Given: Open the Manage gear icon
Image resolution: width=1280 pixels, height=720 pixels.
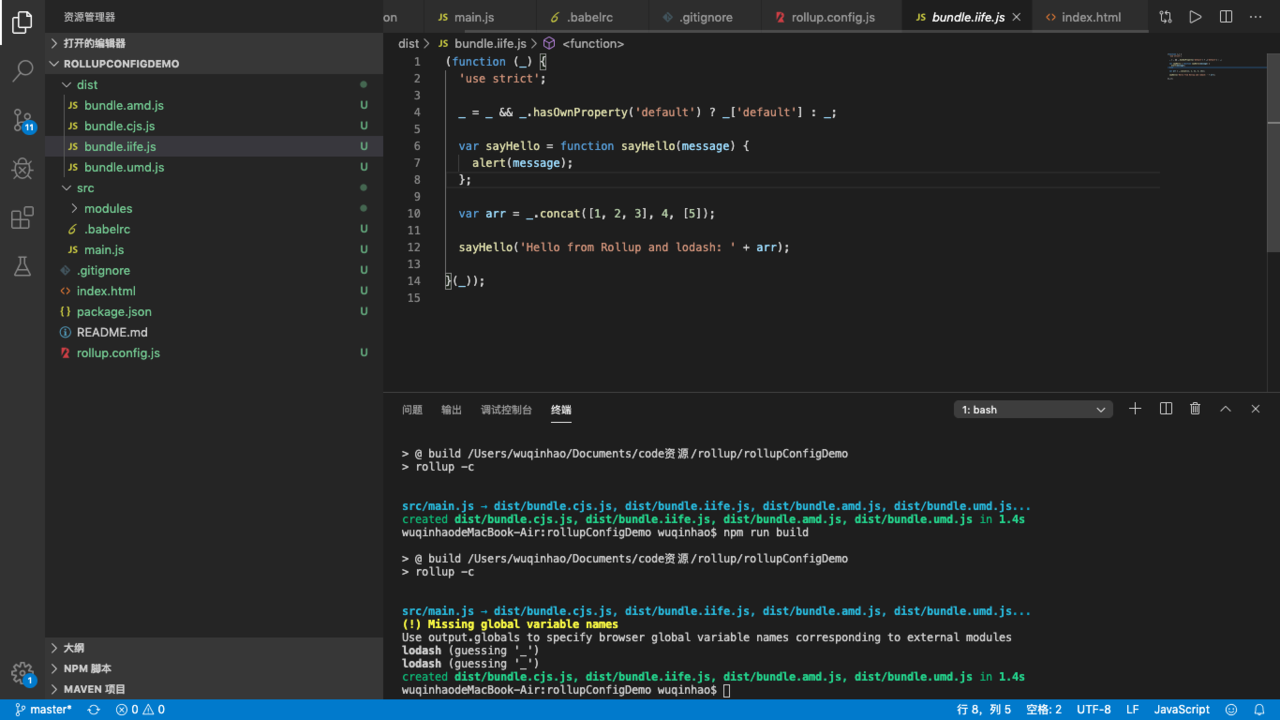Looking at the screenshot, I should click(x=22, y=673).
